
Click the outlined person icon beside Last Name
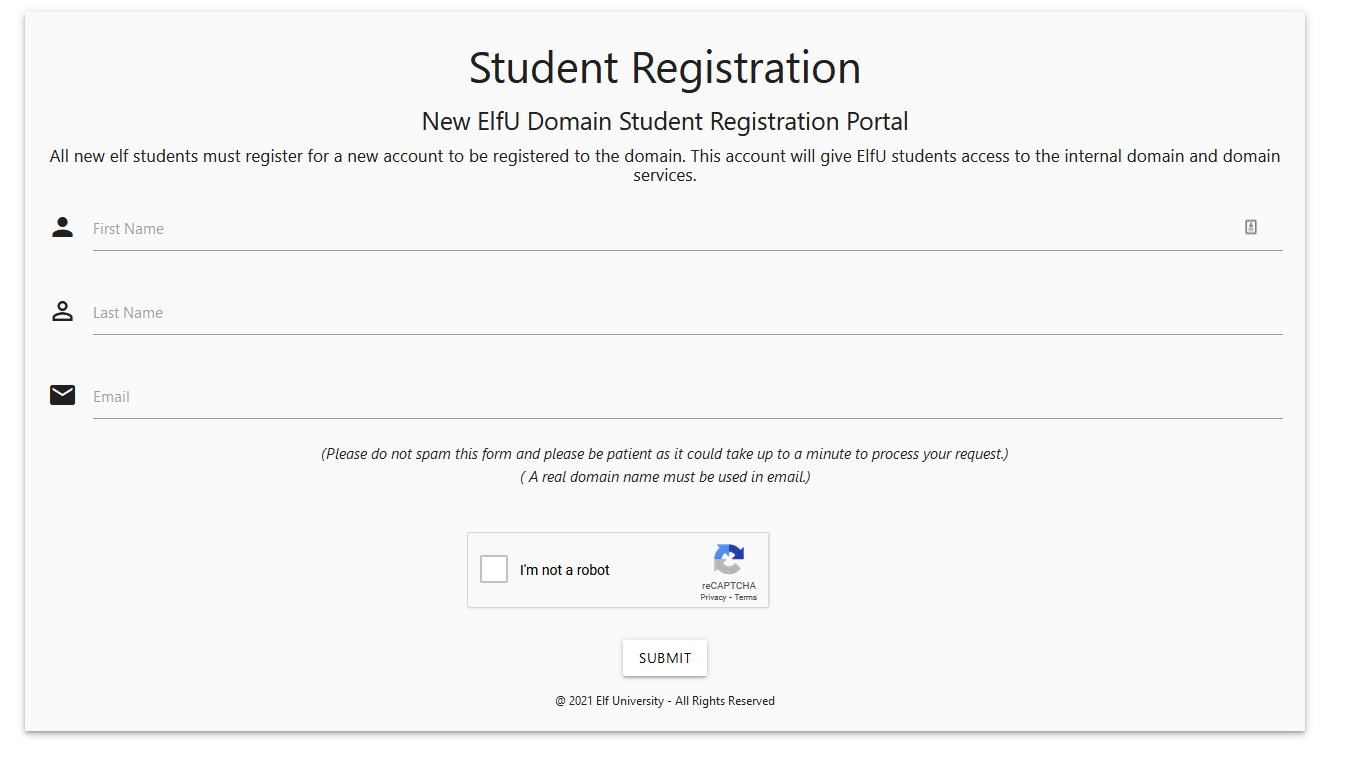tap(63, 311)
